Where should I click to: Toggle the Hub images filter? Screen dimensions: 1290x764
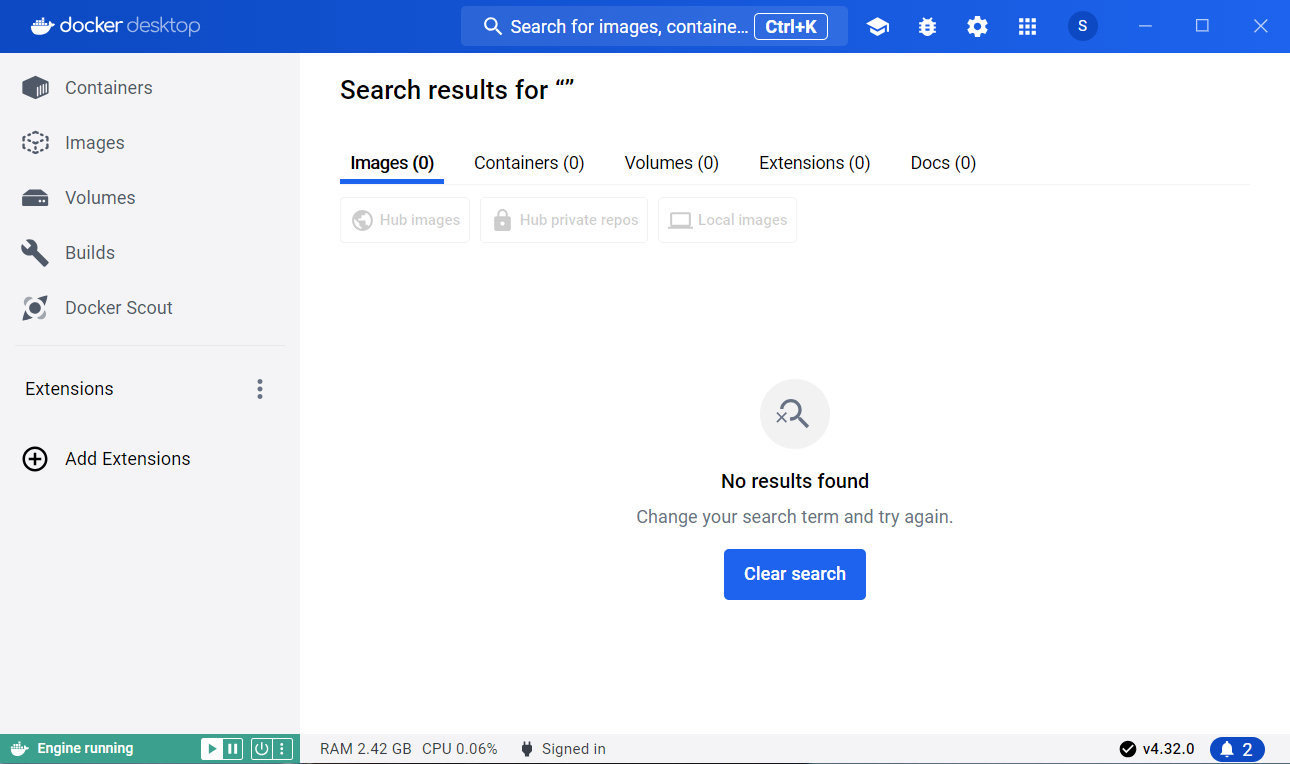[x=405, y=220]
